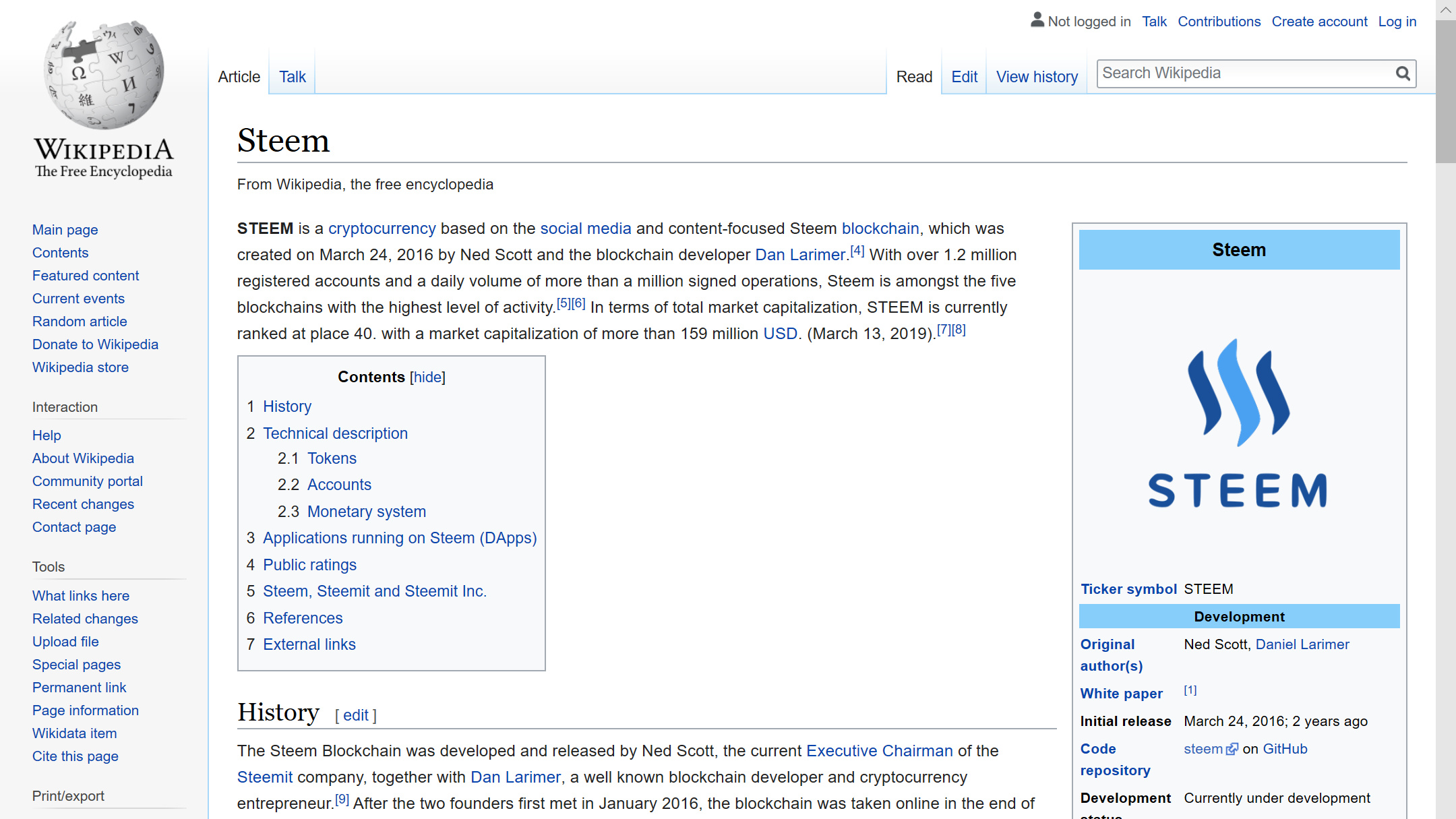The height and width of the screenshot is (819, 1456).
Task: Open Daniel Larimer infobox link
Action: click(x=1302, y=644)
